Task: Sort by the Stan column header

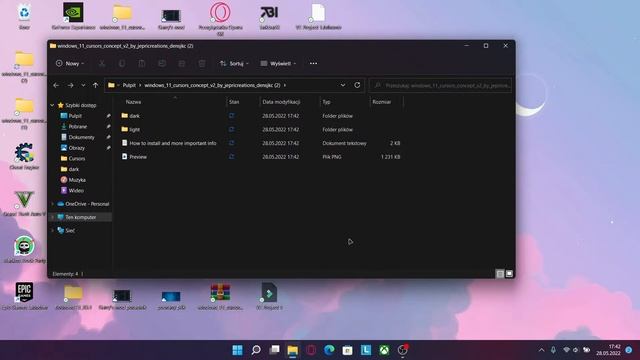Action: (234, 102)
